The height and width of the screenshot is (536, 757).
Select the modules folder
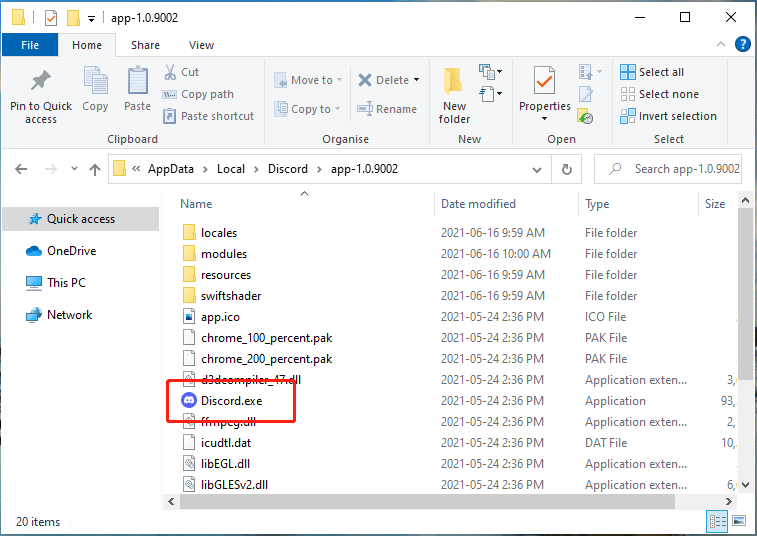(224, 254)
